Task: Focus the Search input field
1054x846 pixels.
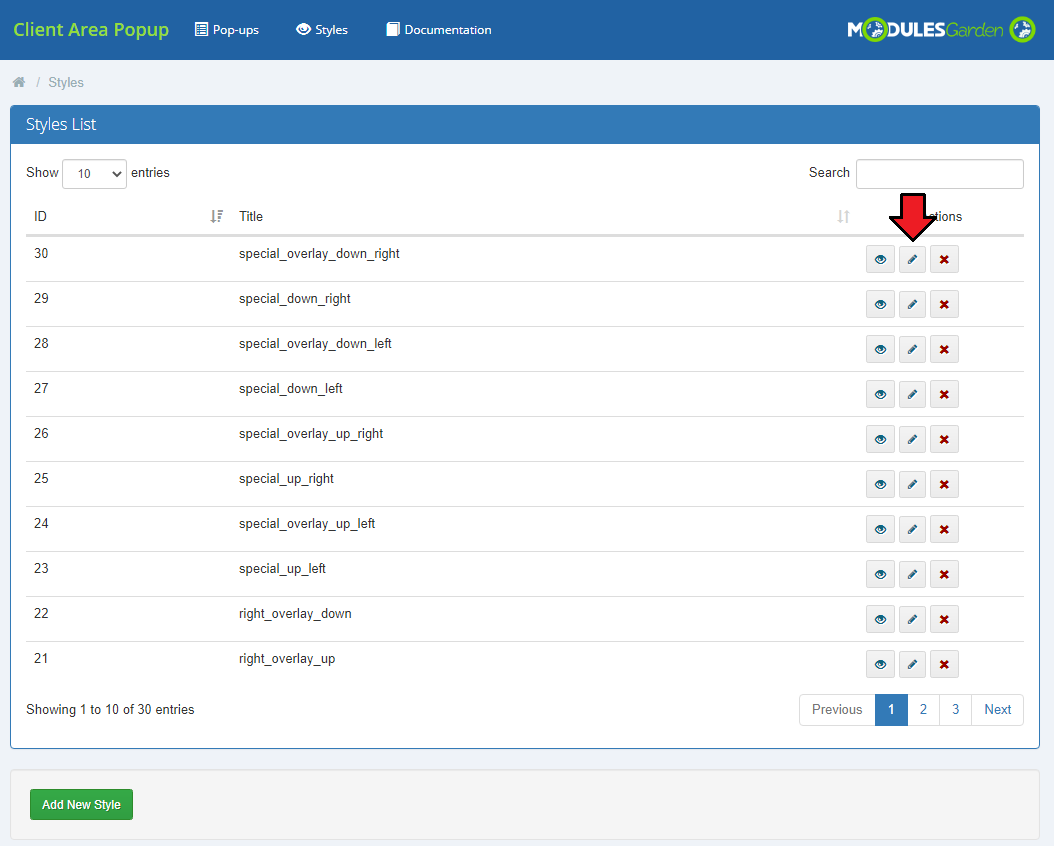Action: [x=940, y=174]
